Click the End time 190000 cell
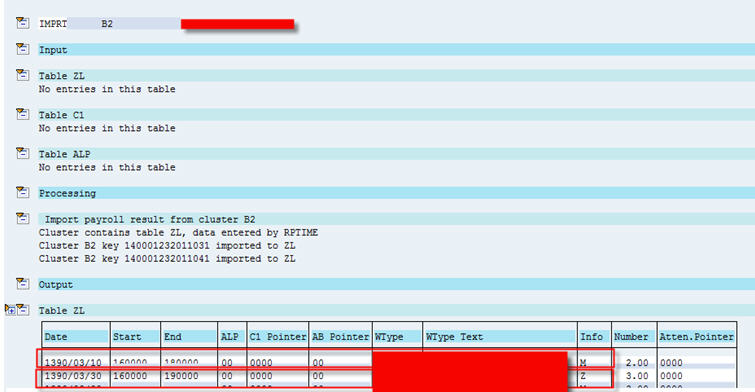This screenshot has width=755, height=392. tap(181, 376)
